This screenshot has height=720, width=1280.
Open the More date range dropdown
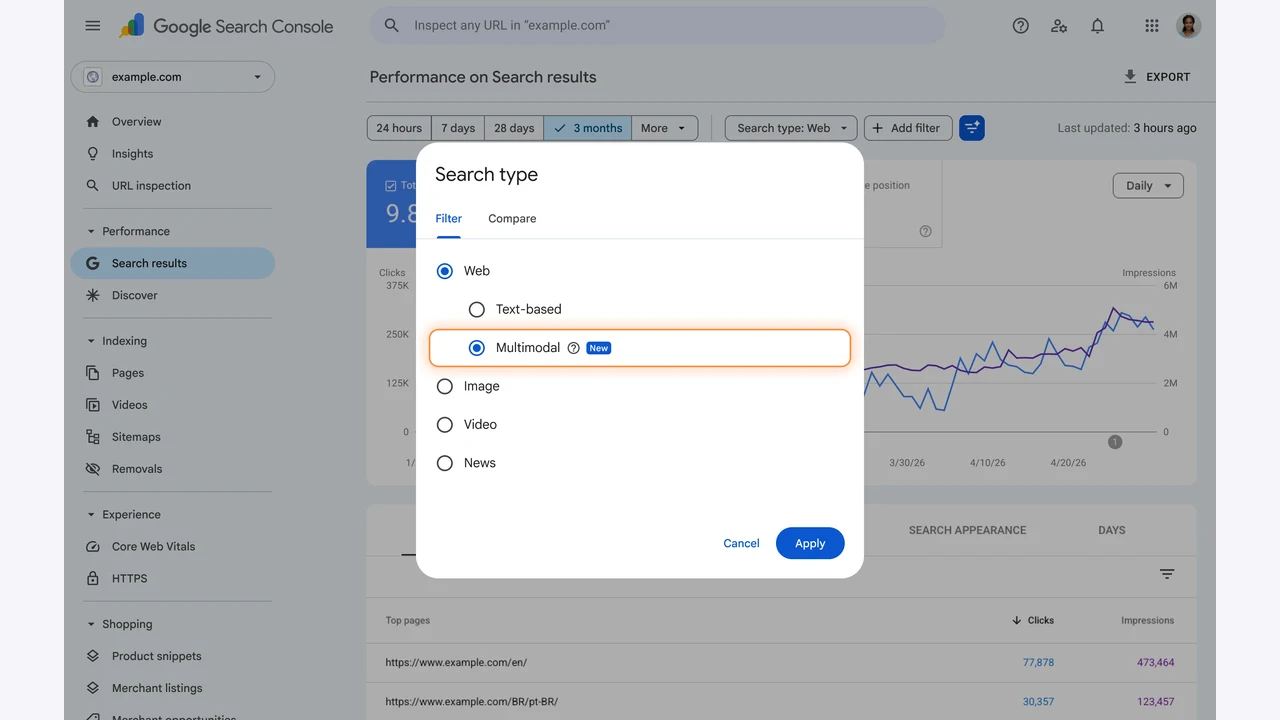664,128
